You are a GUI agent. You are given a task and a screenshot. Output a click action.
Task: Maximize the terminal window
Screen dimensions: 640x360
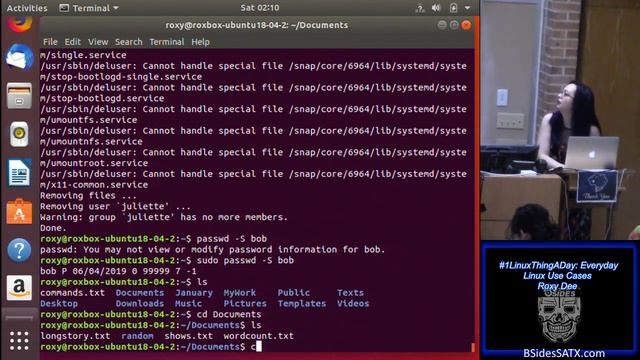pos(454,25)
